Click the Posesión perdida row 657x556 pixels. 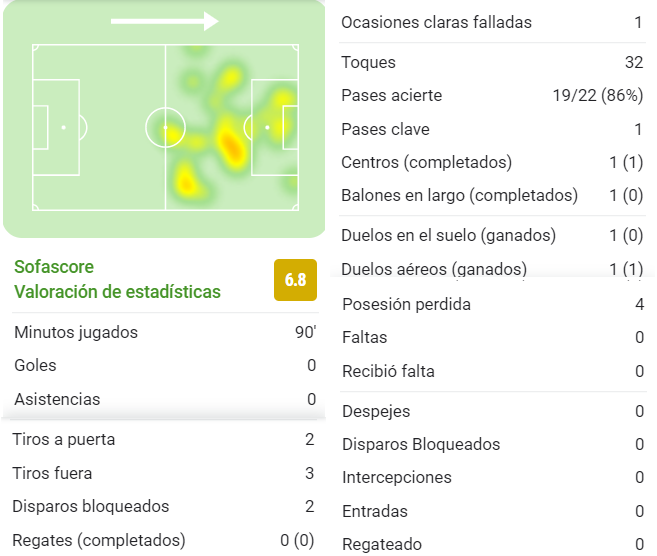coord(493,304)
